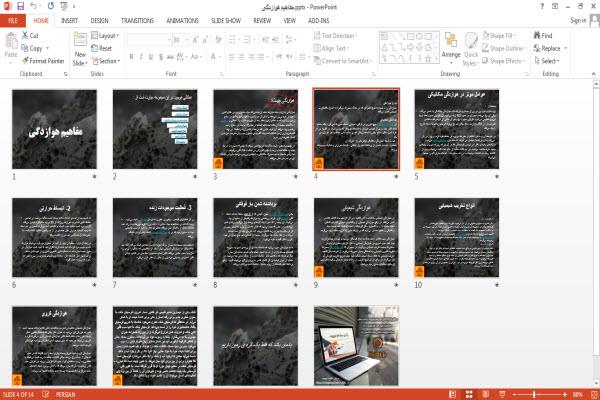Click the Paste clipboard icon
600x400 pixels.
11,41
